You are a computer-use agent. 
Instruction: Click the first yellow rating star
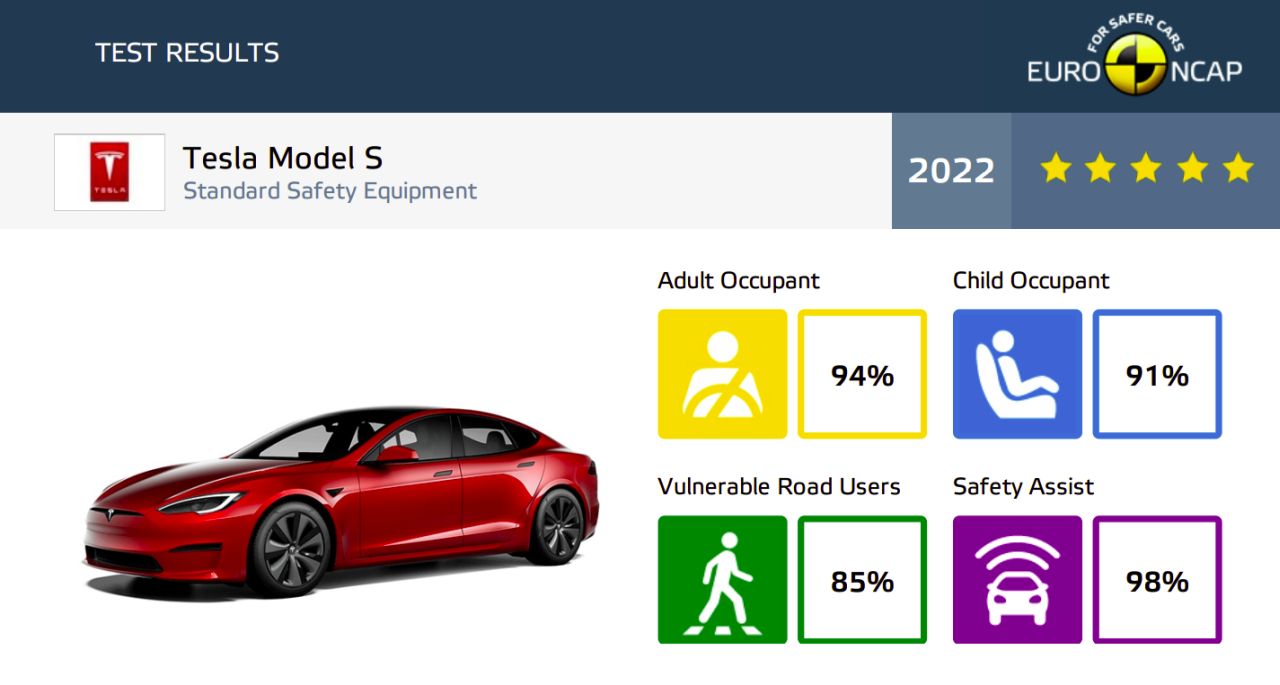click(1055, 168)
